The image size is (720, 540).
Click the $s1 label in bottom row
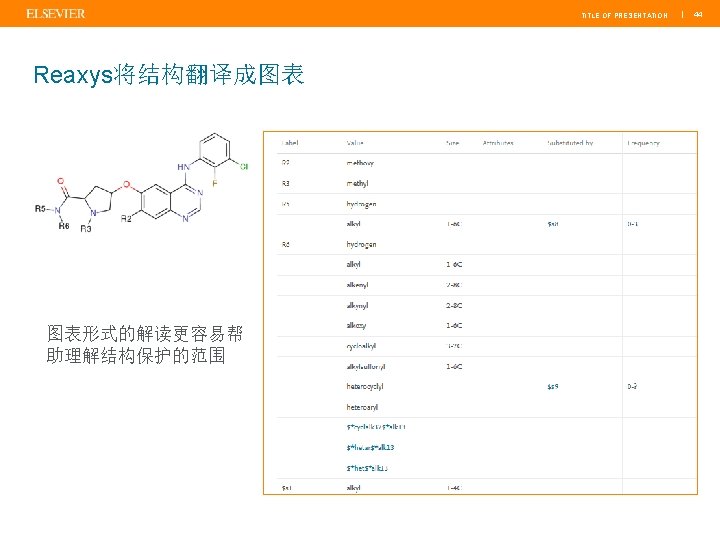tap(287, 488)
